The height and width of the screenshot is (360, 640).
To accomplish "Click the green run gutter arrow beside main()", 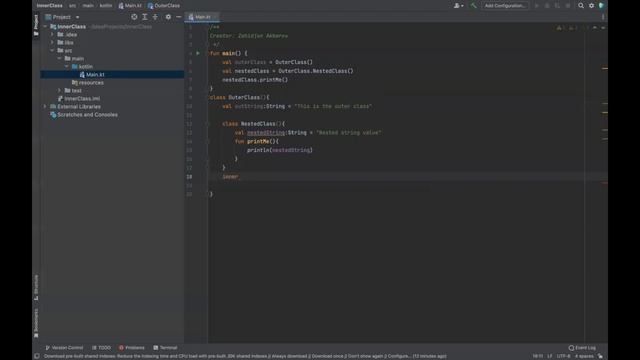I will 198,53.
